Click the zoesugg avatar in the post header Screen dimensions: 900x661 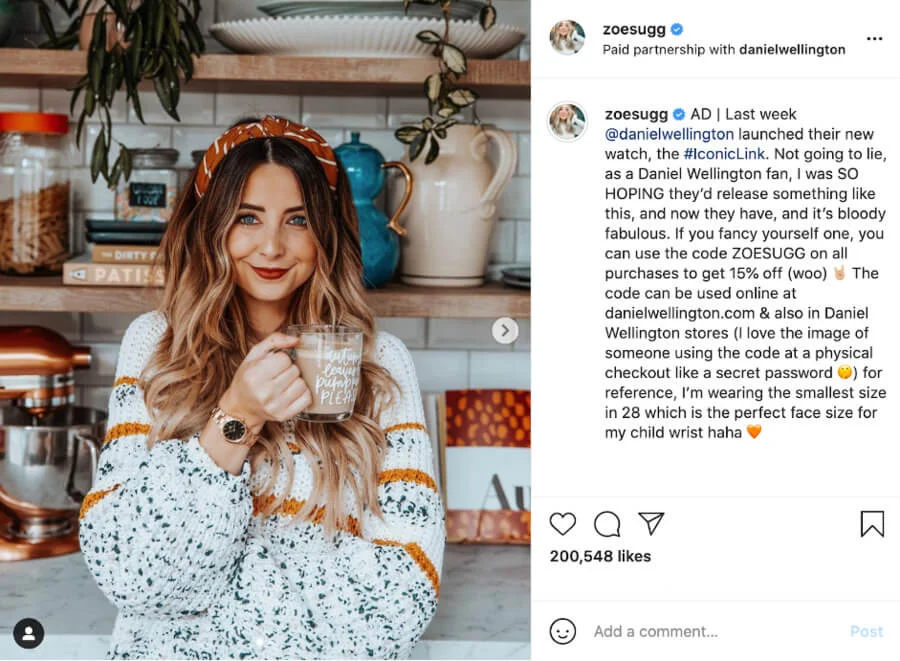point(567,37)
